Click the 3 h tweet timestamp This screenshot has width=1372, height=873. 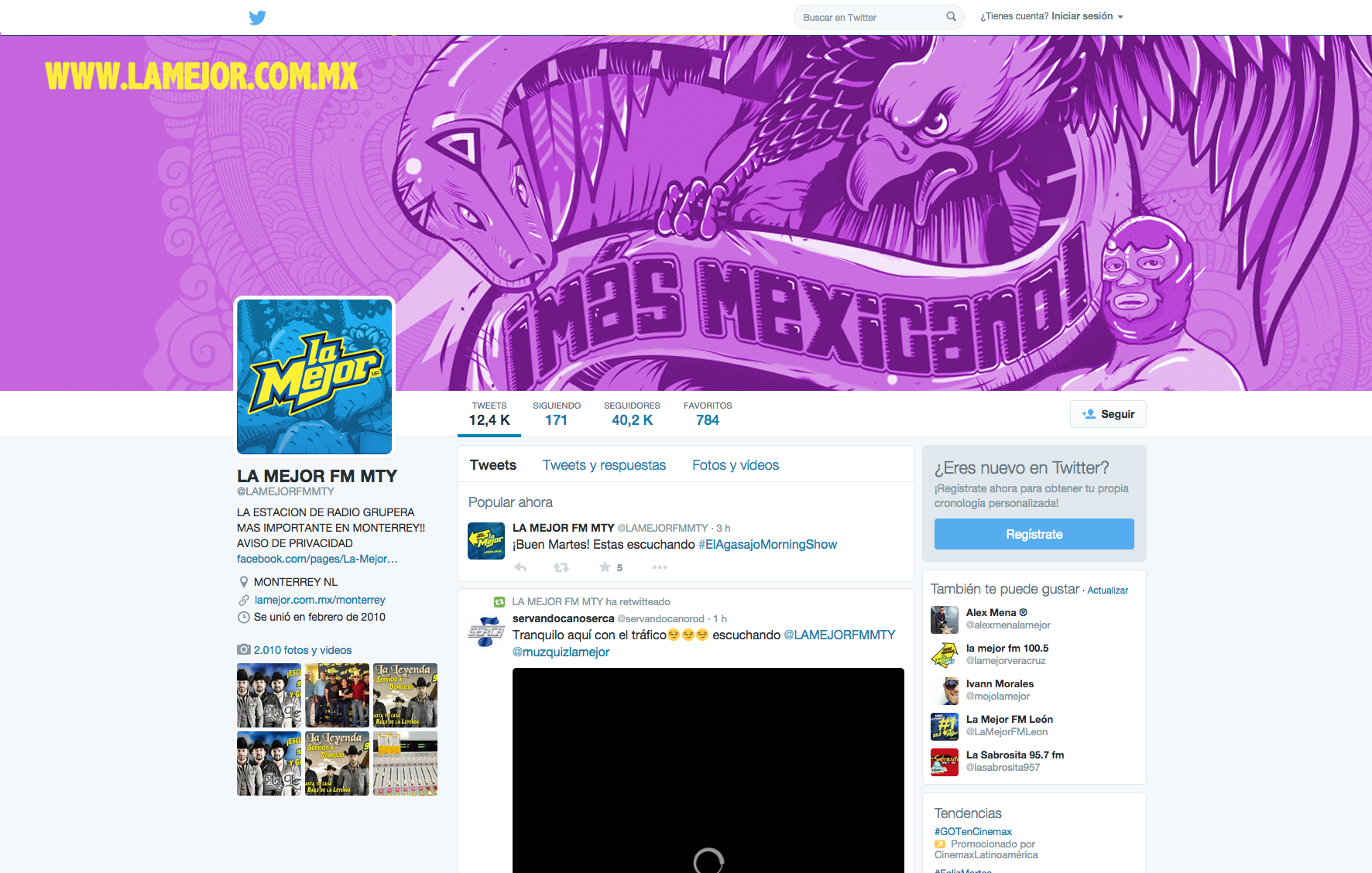723,528
